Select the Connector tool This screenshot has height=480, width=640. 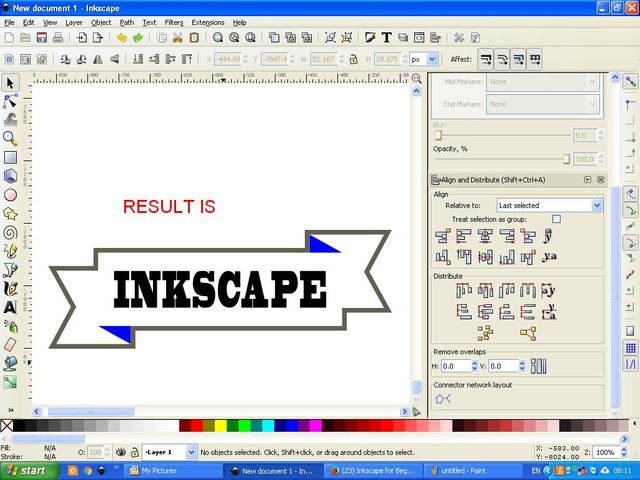(10, 382)
